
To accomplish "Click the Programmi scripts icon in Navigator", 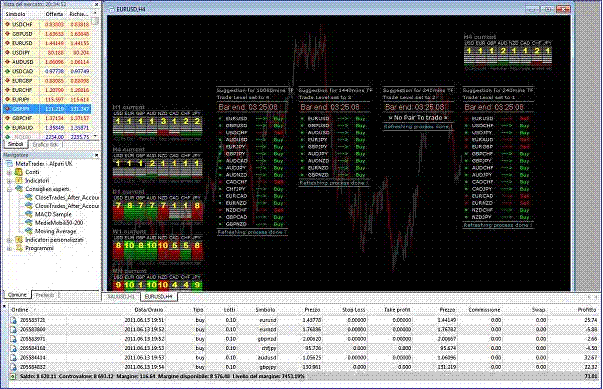I will coord(18,248).
